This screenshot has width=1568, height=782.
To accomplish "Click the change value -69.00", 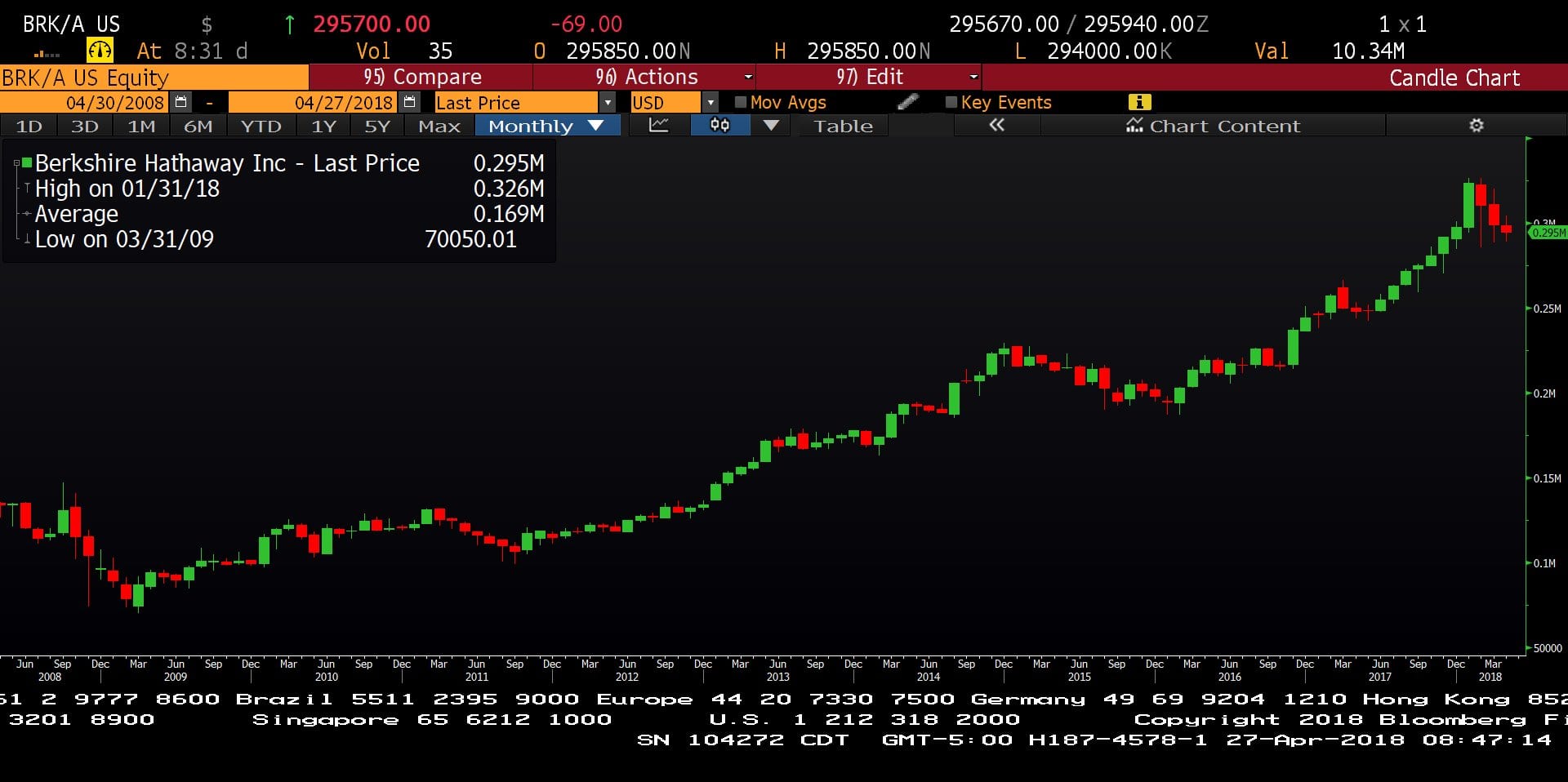I will click(x=586, y=24).
